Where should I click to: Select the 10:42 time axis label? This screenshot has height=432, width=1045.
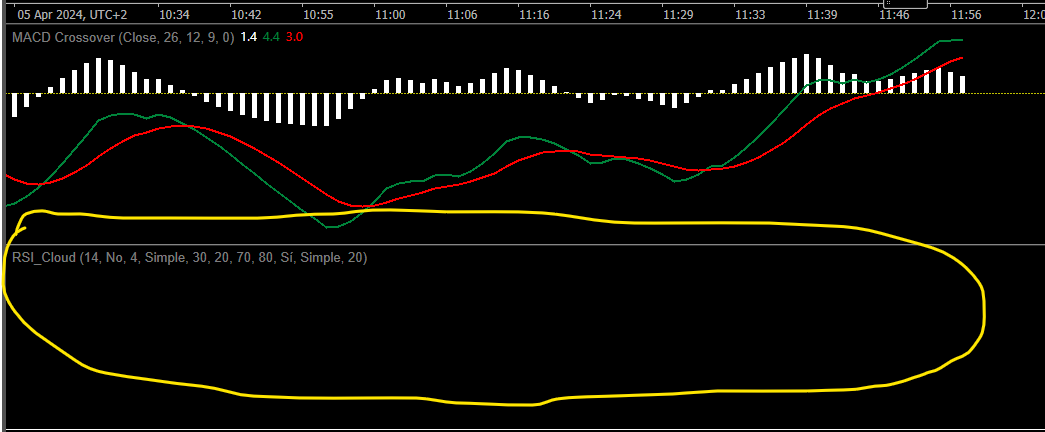[247, 14]
